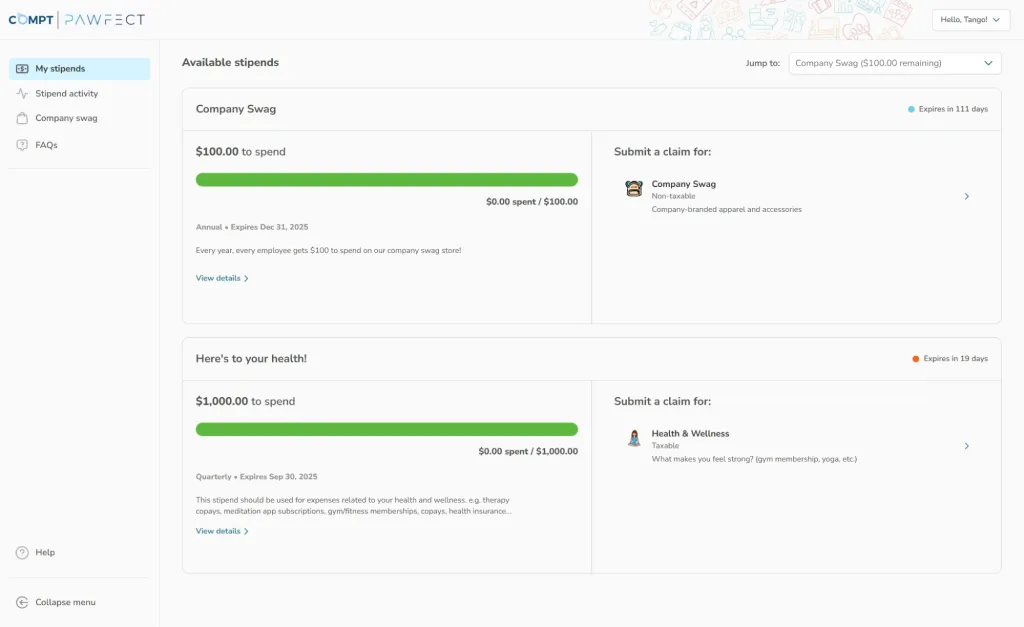Open the Hello, Tango! user menu
Viewport: 1024px width, 627px height.
[968, 20]
